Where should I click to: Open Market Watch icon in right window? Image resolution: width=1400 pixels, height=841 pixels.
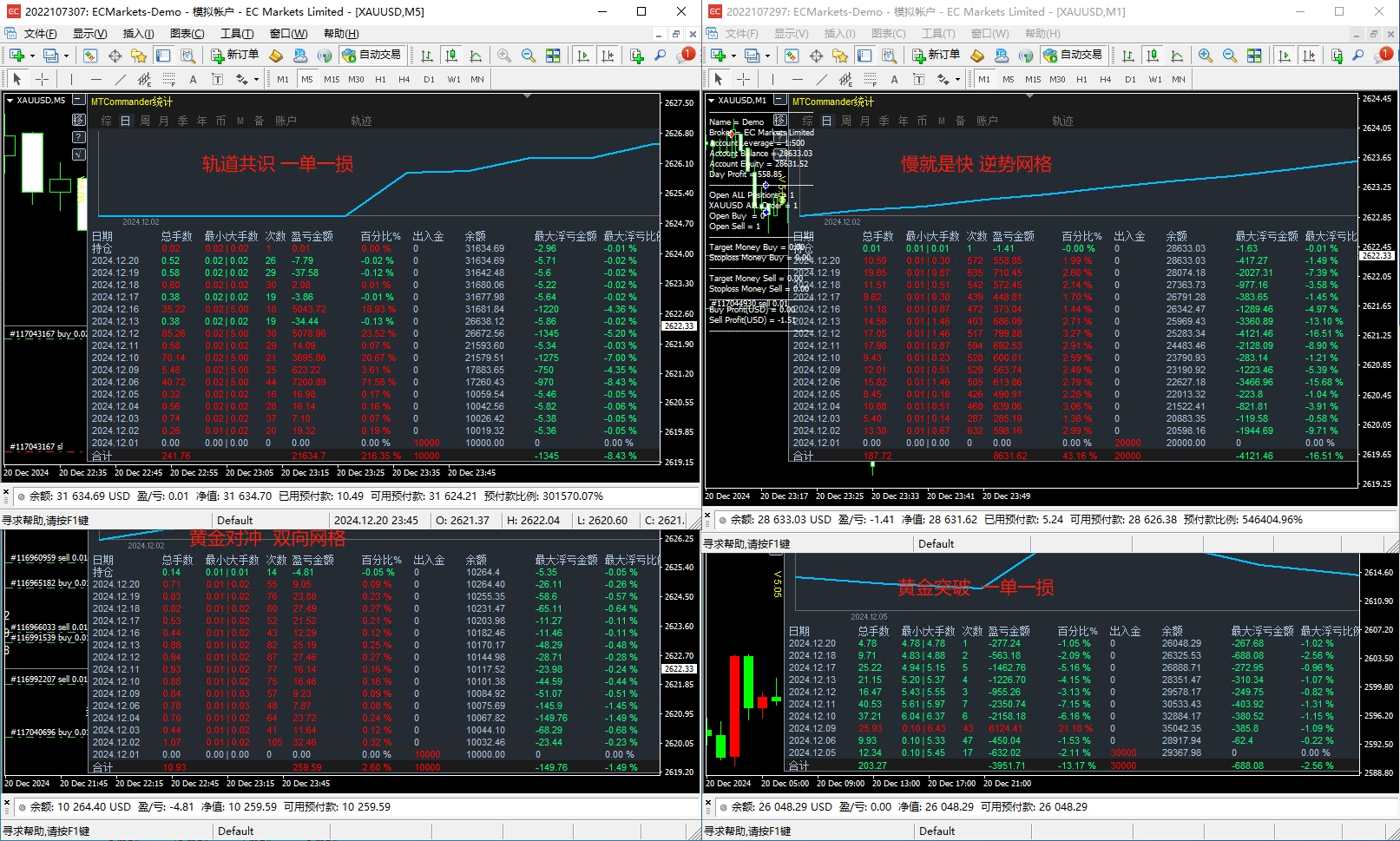click(792, 56)
